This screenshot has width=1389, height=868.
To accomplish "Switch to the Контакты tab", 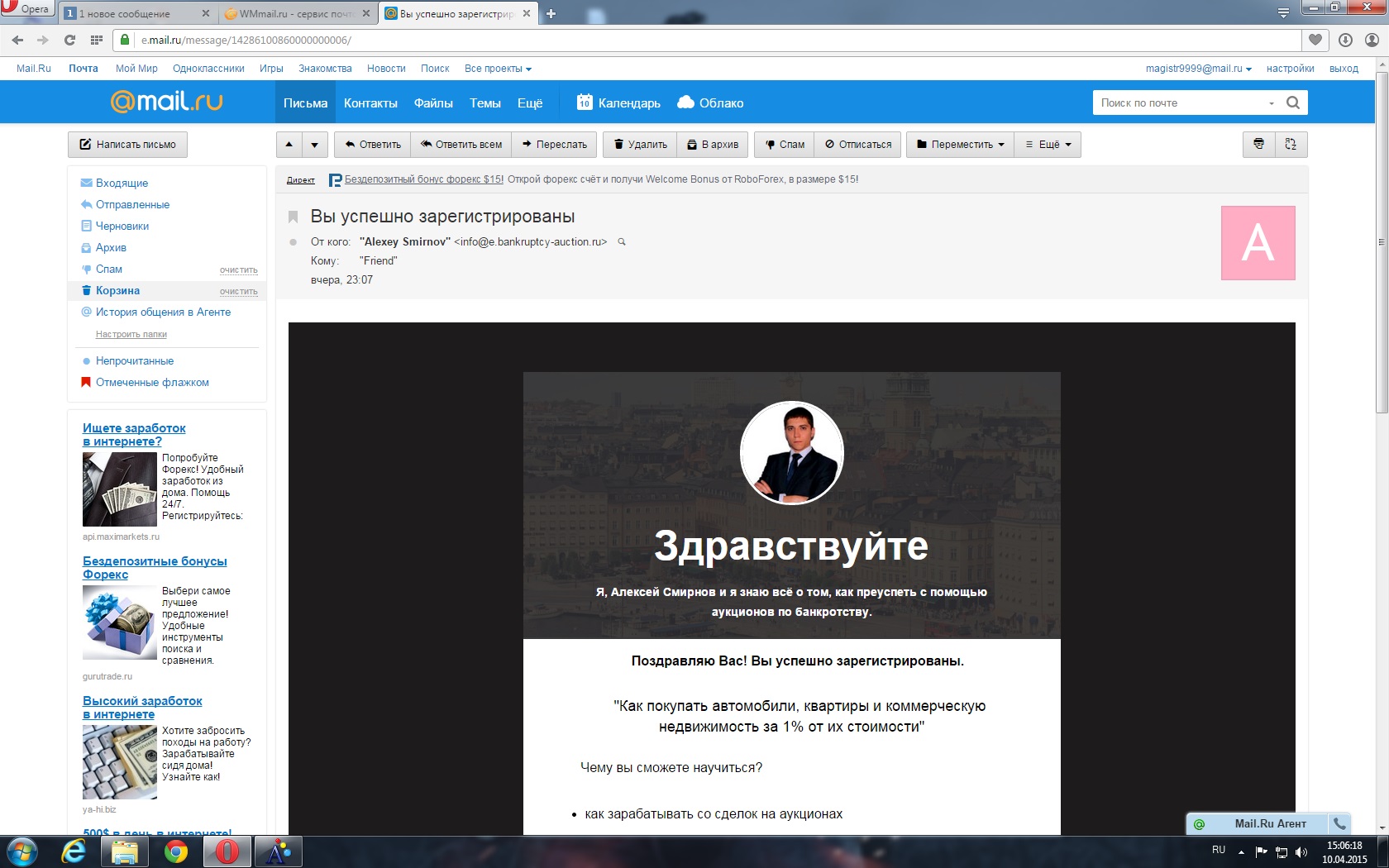I will (x=370, y=103).
